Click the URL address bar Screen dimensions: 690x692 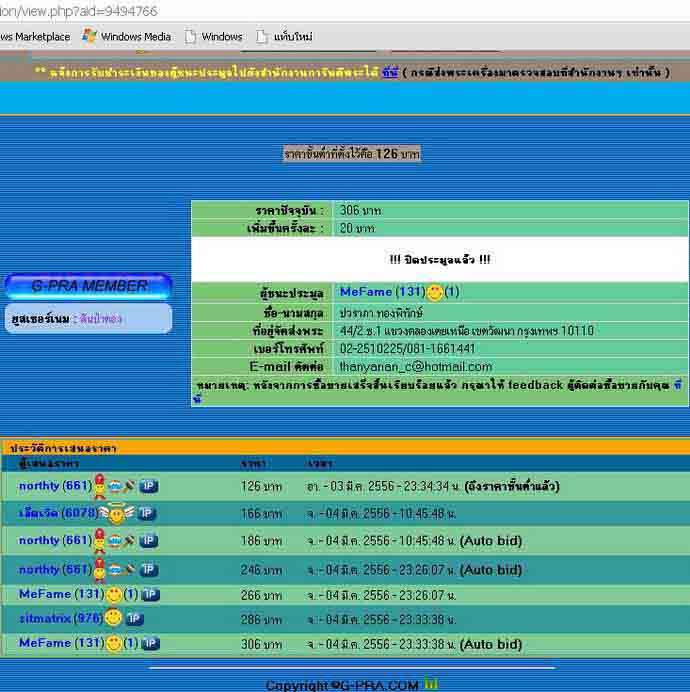pos(300,11)
